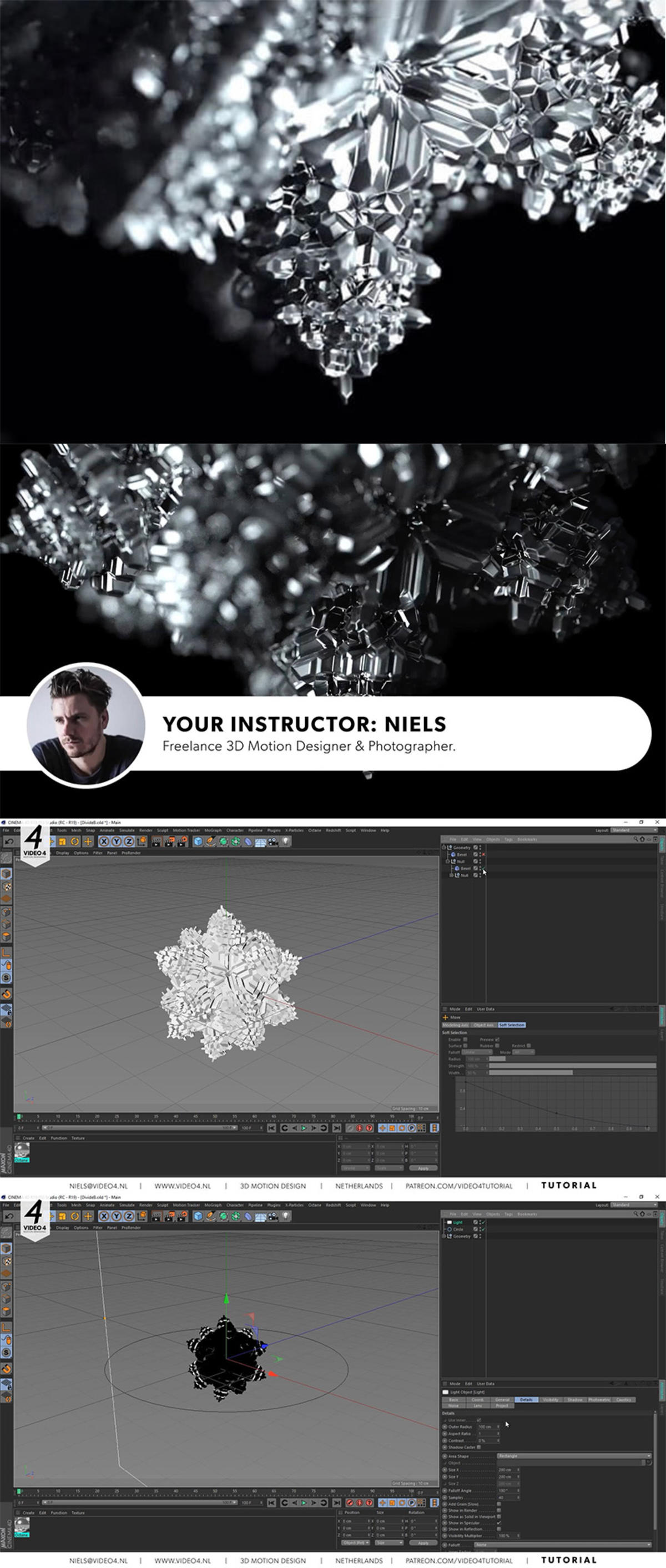Select Light object in lower Object Manager
This screenshot has height=1568, width=666.
(458, 1222)
